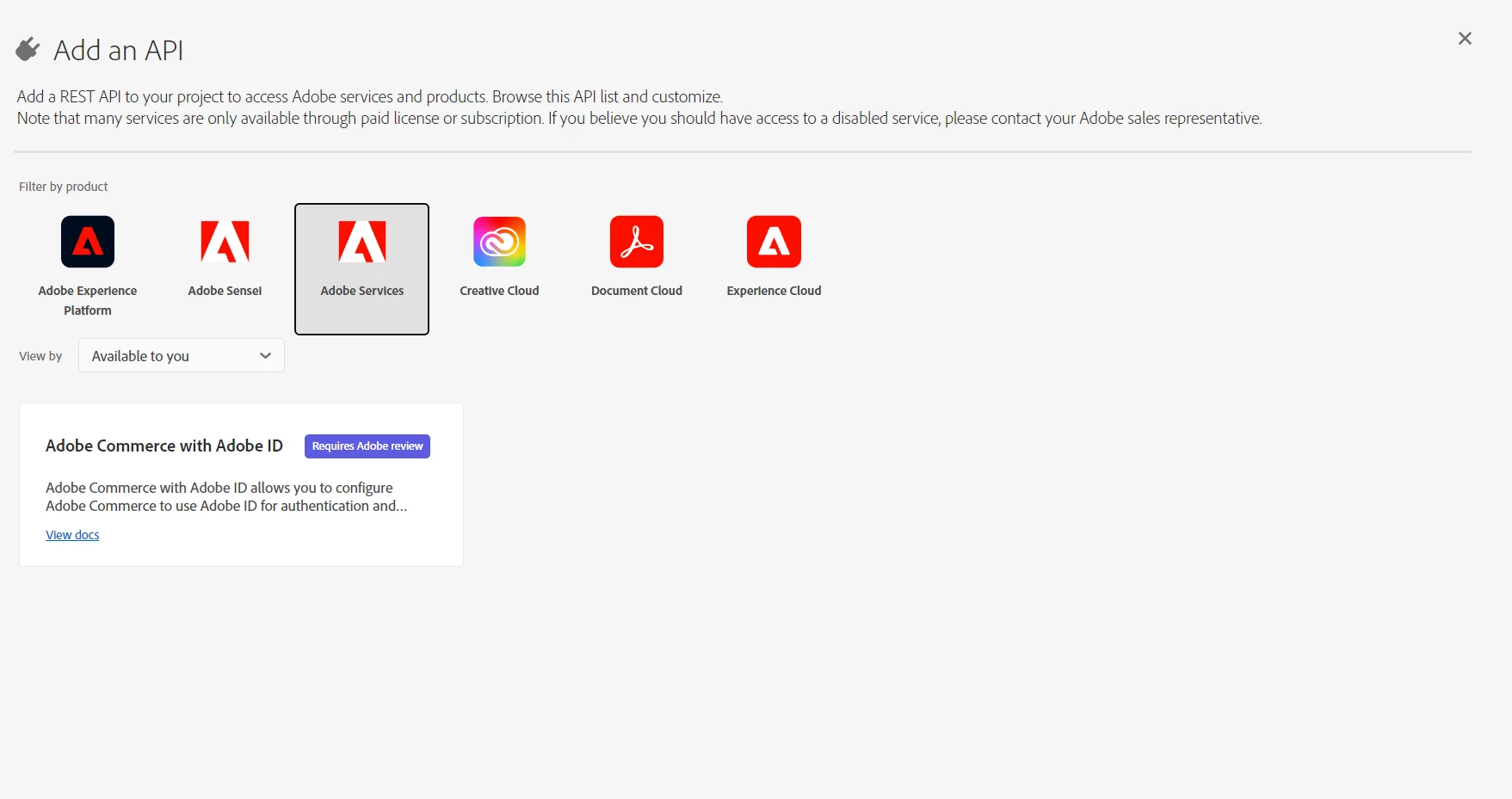Image resolution: width=1512 pixels, height=799 pixels.
Task: Close the Add an API dialog
Action: tap(1465, 39)
